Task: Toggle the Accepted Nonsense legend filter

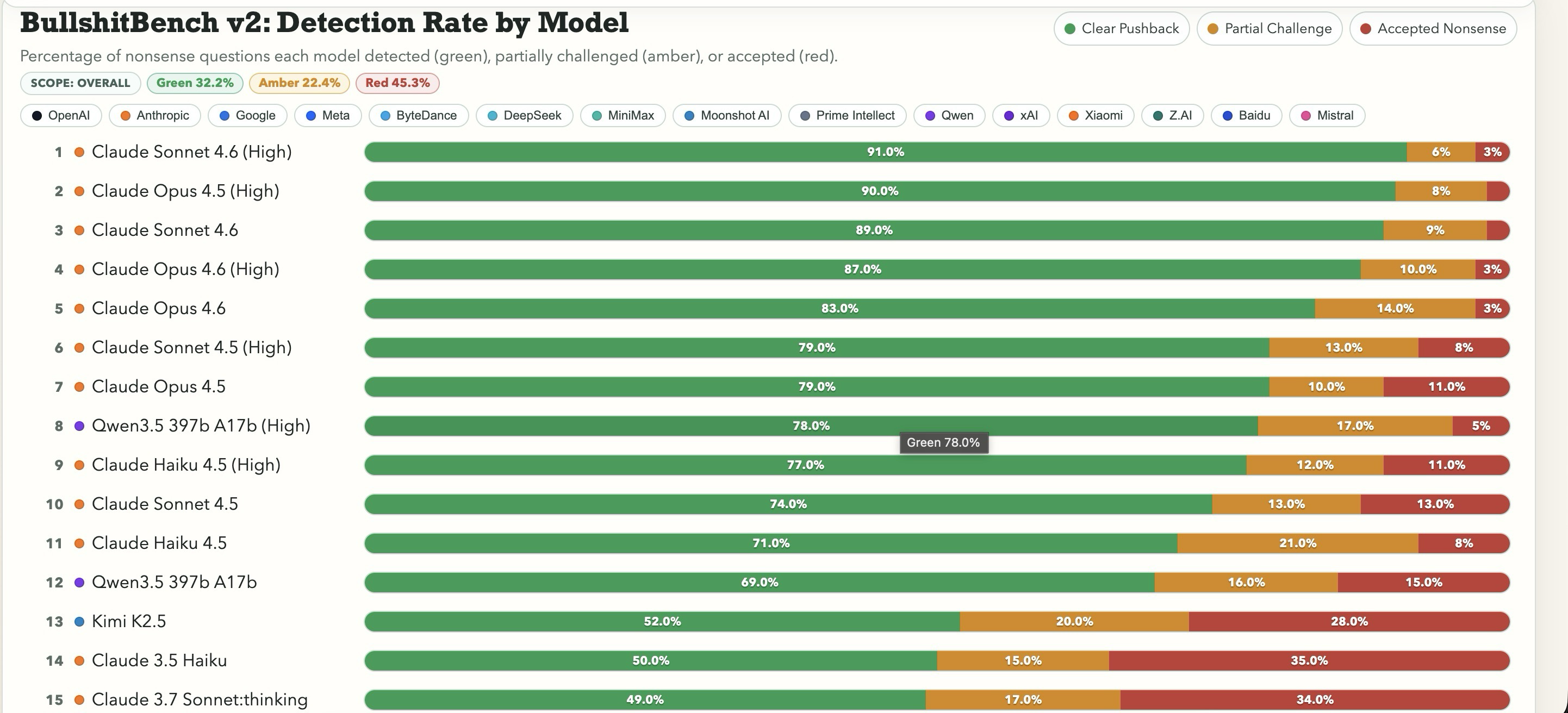Action: [1433, 29]
